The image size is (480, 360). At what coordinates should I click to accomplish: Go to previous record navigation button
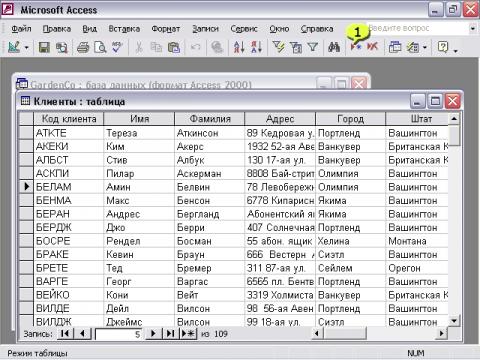(x=82, y=333)
